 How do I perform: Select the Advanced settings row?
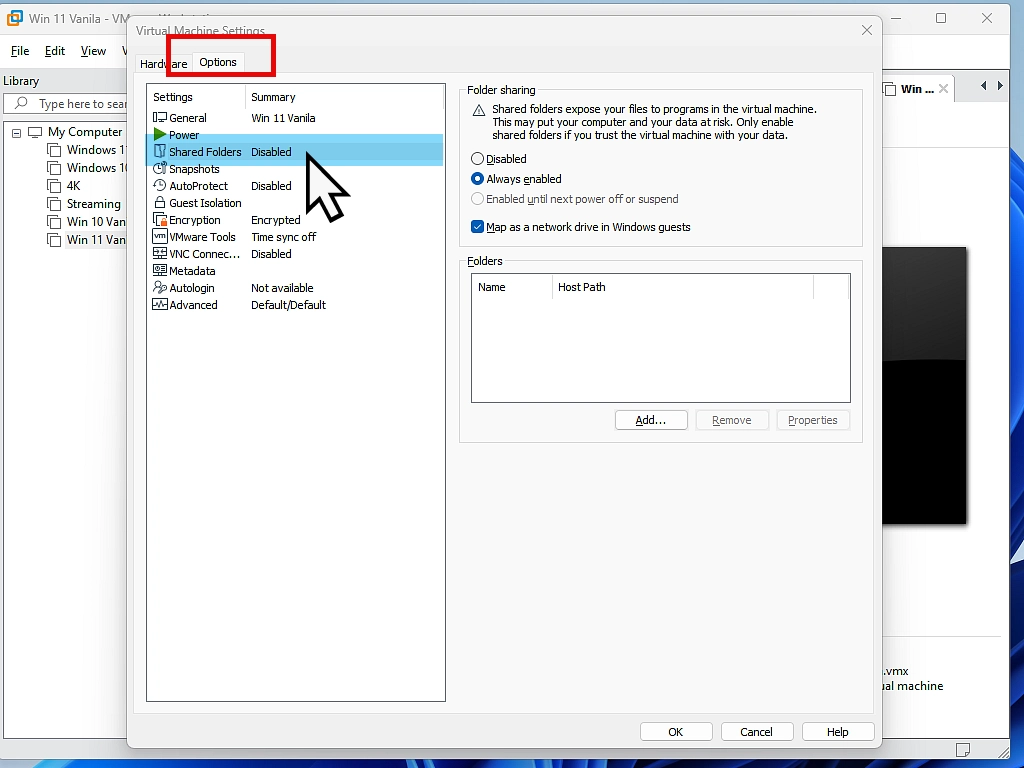[295, 304]
